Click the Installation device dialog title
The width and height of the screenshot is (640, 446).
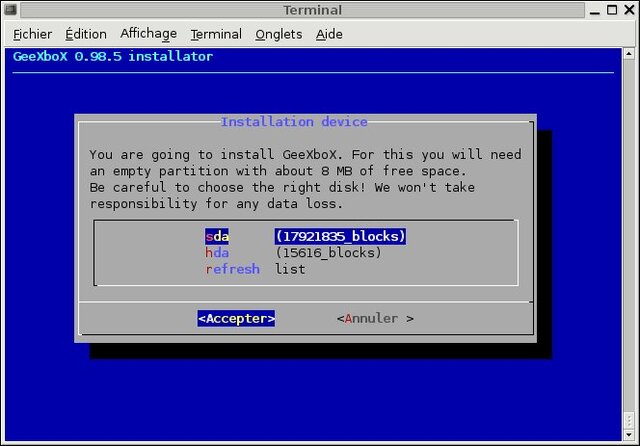[x=294, y=122]
